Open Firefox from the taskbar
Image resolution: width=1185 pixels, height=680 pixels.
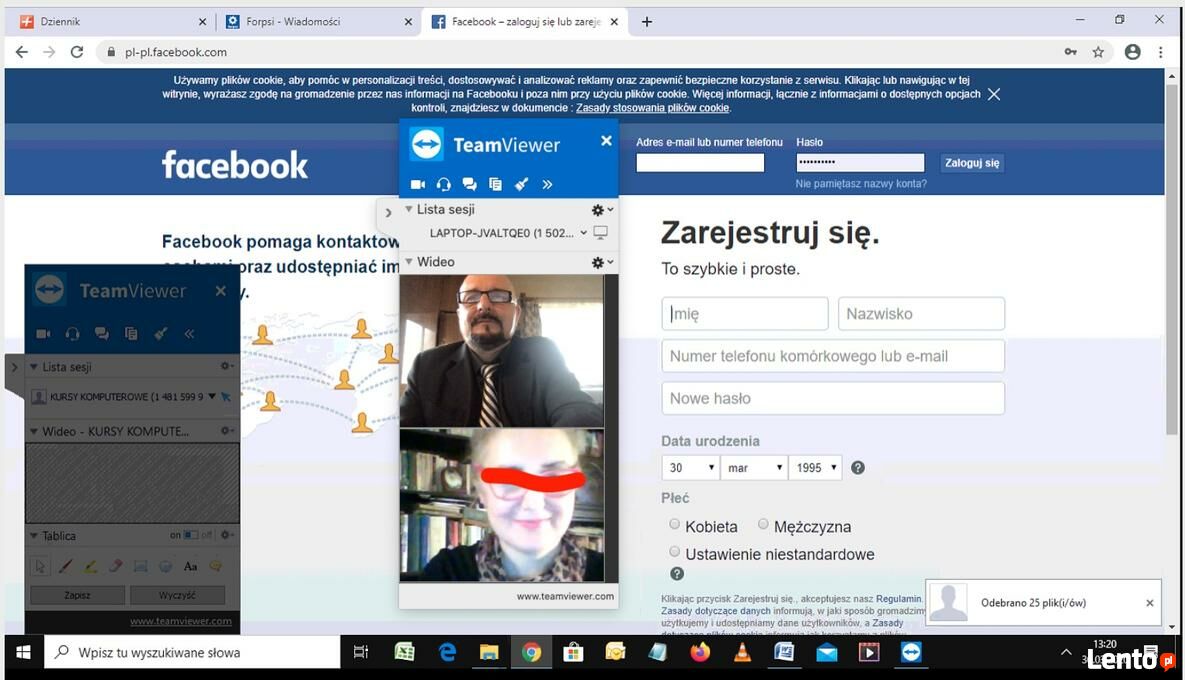click(700, 652)
